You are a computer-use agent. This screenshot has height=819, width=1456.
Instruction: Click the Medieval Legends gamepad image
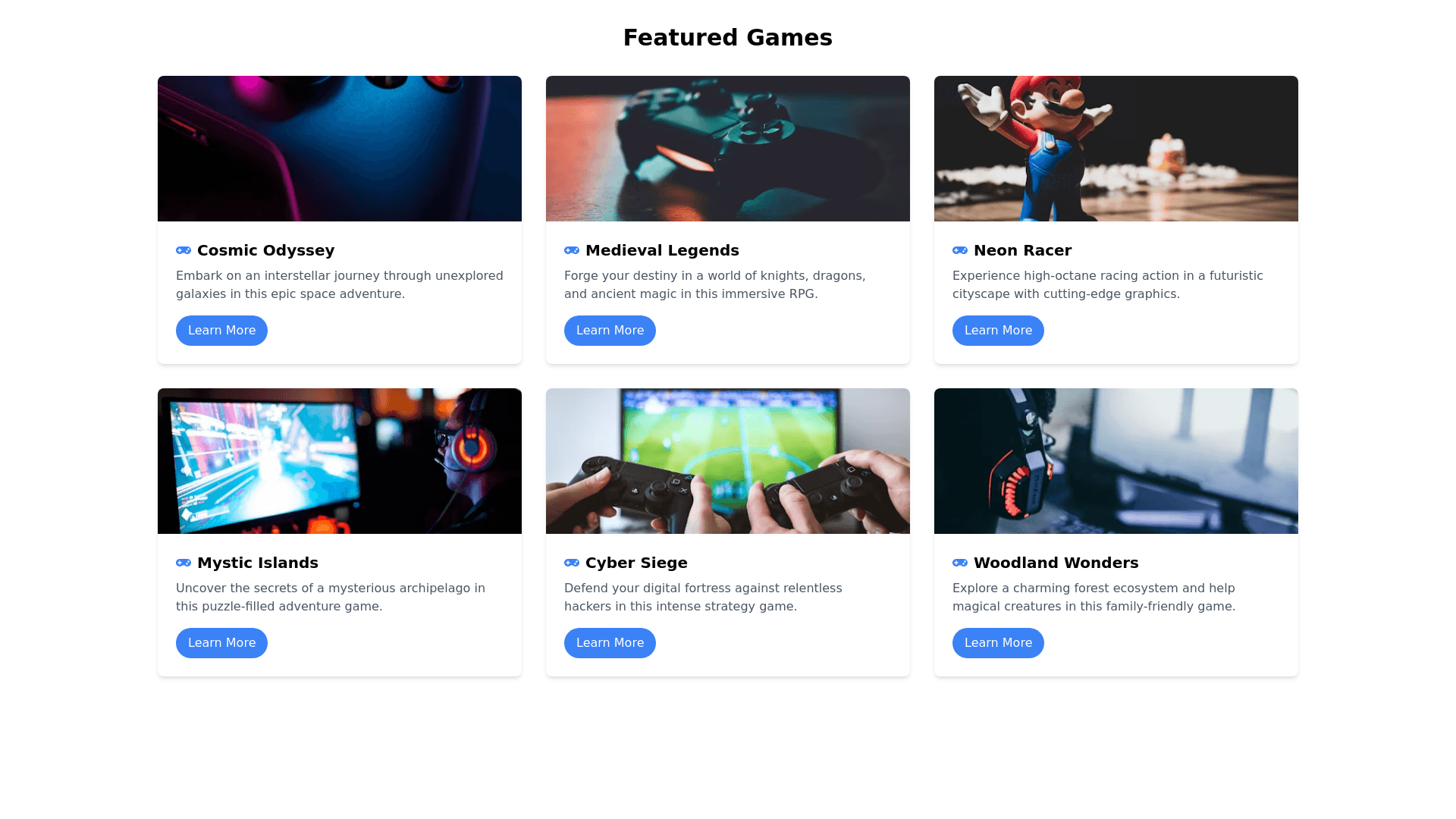(728, 149)
